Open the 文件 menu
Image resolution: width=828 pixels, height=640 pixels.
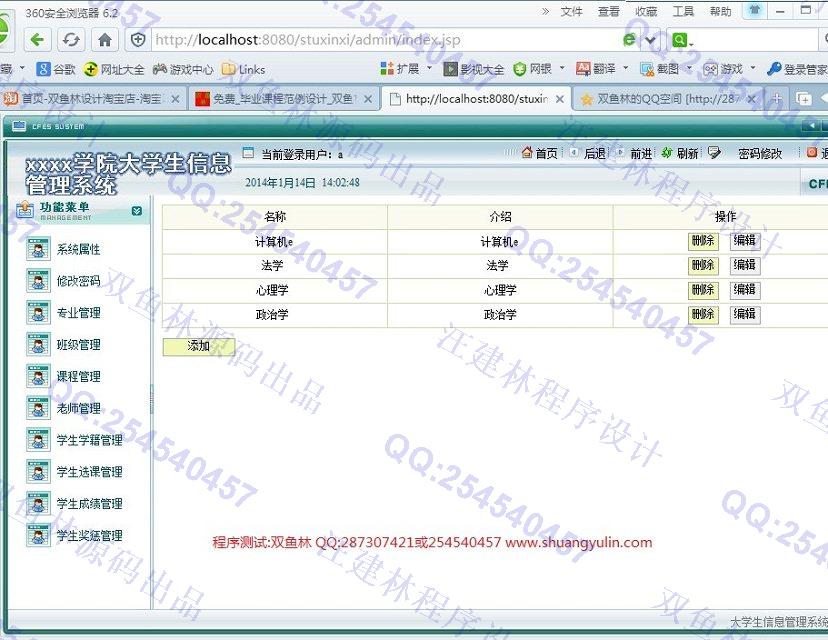pyautogui.click(x=571, y=11)
